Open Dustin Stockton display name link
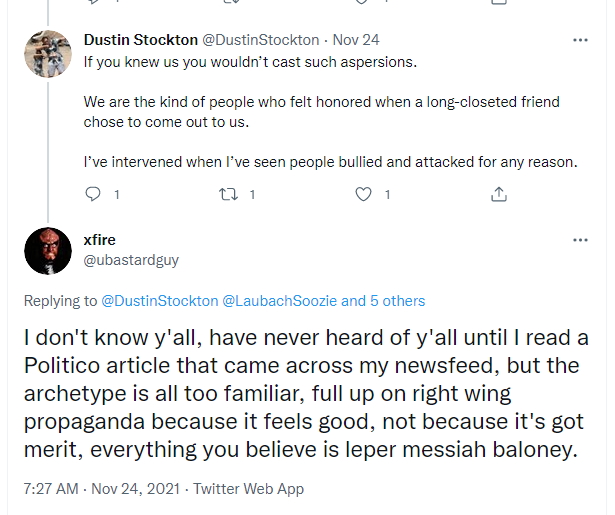Image resolution: width=615 pixels, height=515 pixels. point(140,40)
